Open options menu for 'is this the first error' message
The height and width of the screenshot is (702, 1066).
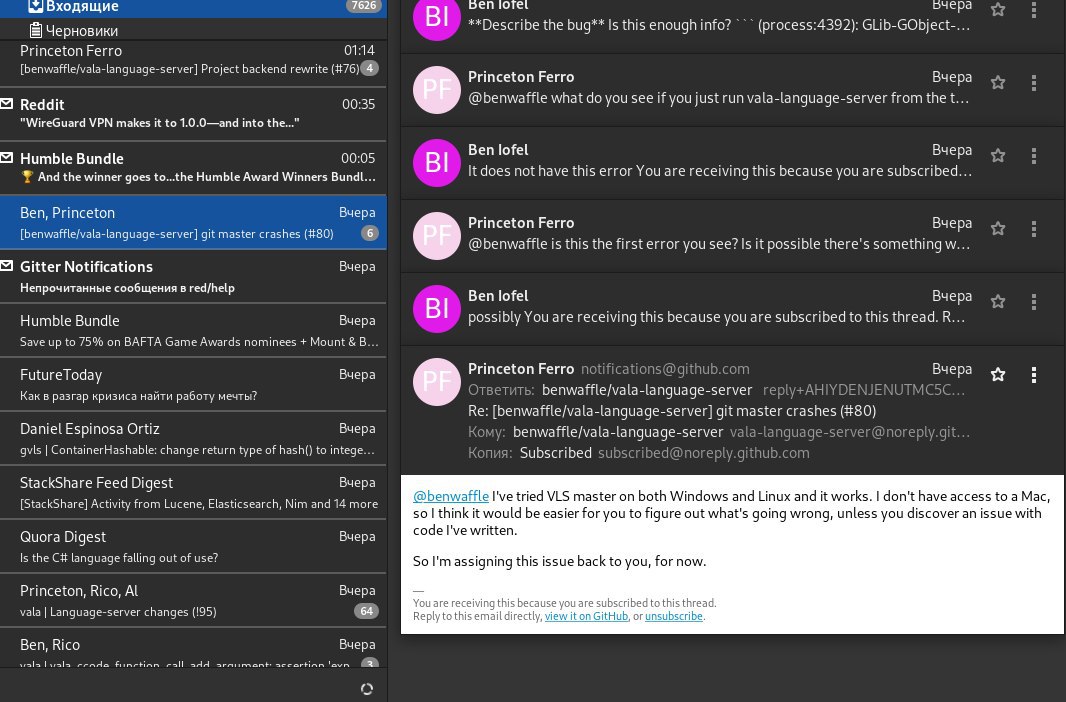click(1033, 228)
